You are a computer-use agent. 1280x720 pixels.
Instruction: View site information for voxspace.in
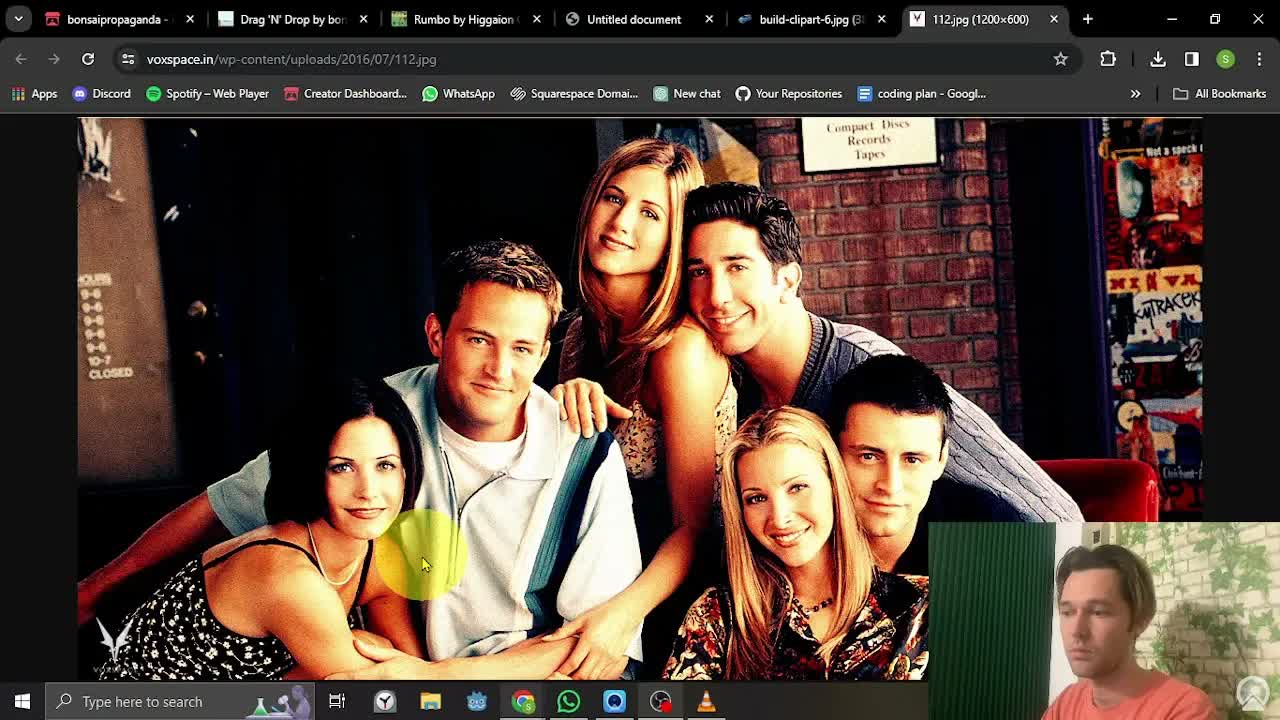(128, 59)
